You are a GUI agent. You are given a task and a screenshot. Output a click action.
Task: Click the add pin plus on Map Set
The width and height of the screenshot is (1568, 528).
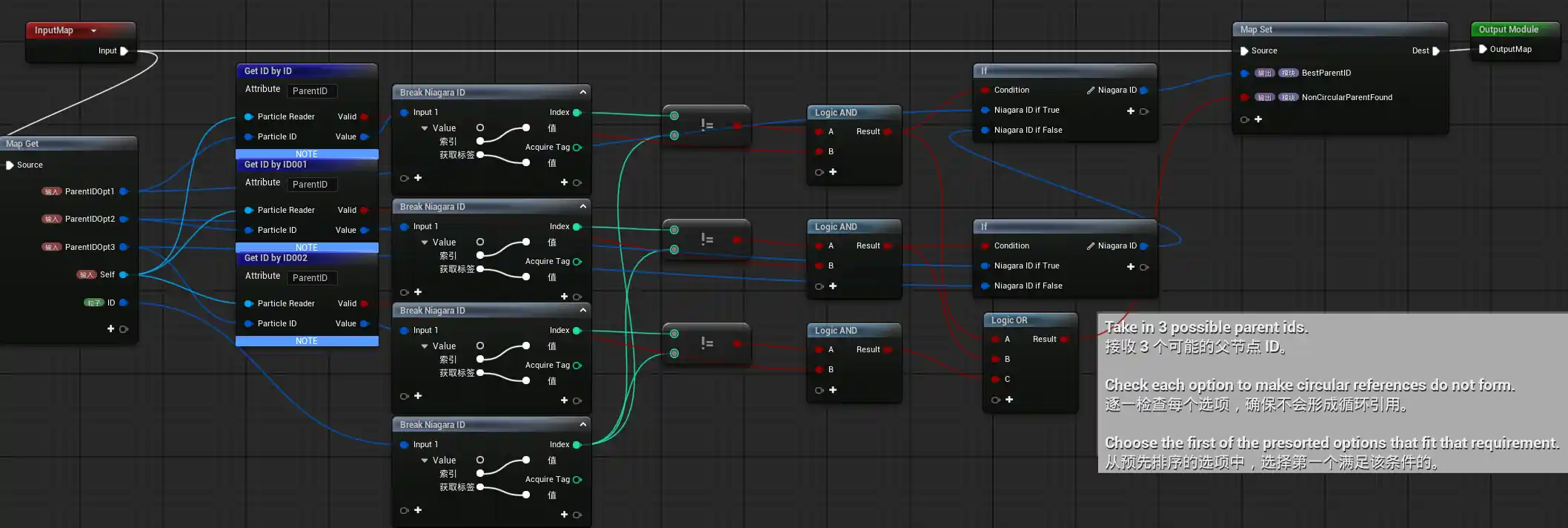1258,119
